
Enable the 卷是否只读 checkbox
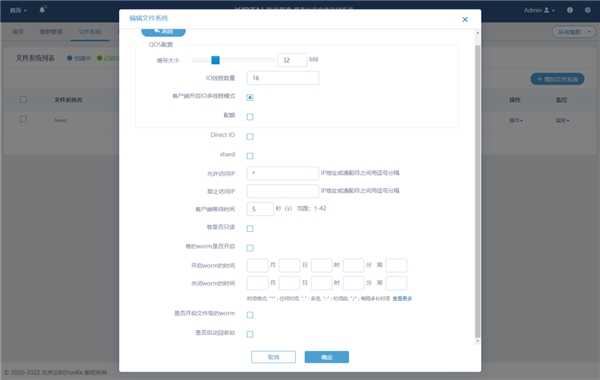click(250, 228)
